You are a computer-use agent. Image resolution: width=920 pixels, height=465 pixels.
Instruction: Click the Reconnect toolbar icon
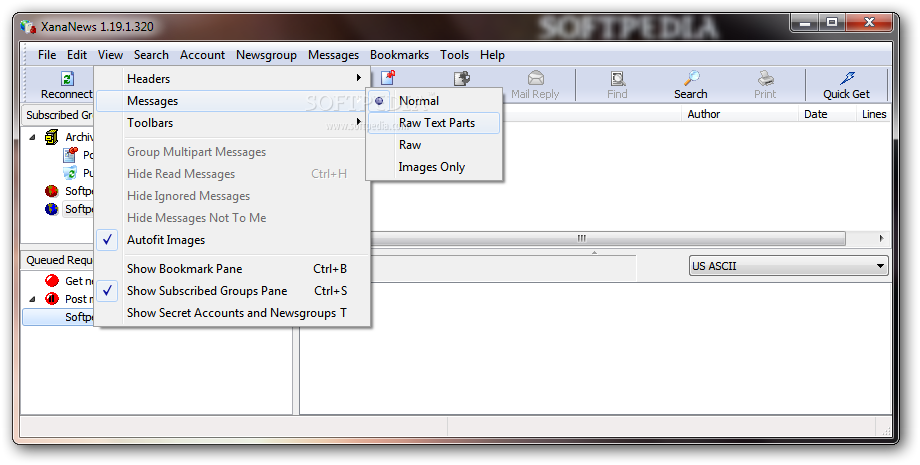coord(67,79)
